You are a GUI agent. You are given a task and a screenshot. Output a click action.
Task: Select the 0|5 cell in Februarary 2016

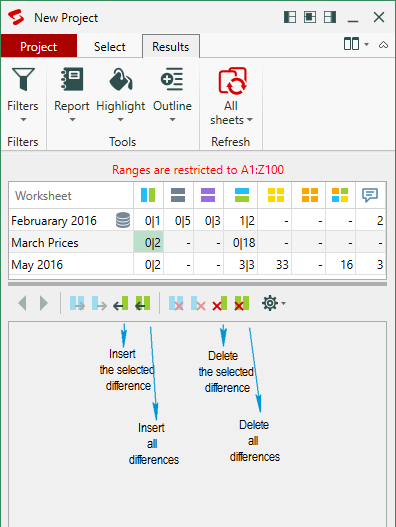coord(179,220)
